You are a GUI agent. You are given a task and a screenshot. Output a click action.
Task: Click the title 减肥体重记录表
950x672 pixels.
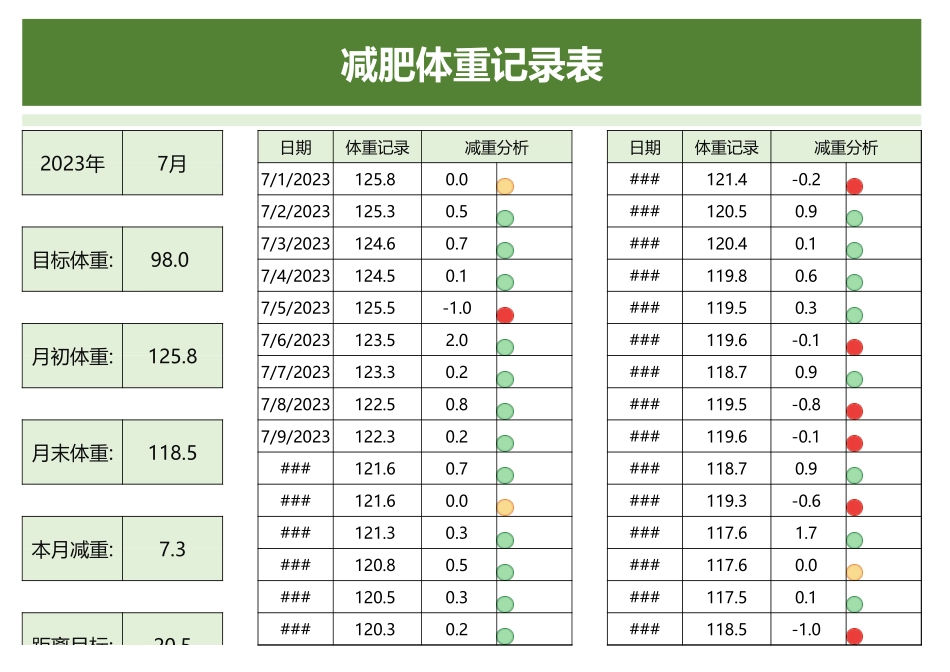point(471,64)
